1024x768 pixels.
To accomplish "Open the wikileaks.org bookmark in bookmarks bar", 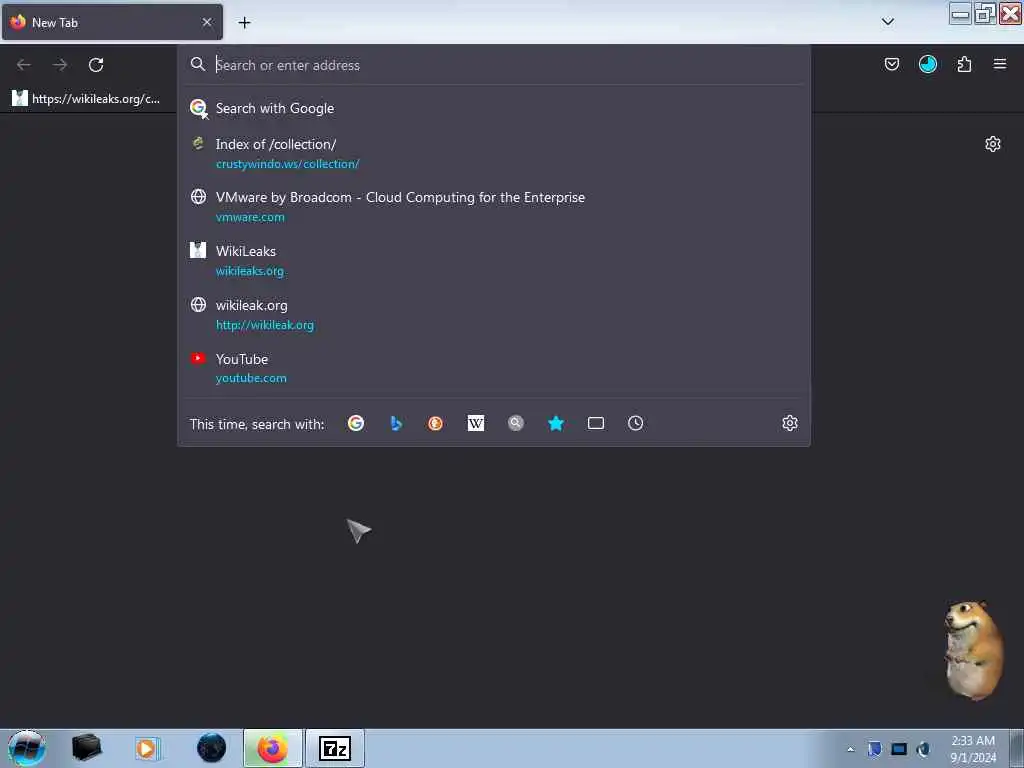I will tap(86, 99).
